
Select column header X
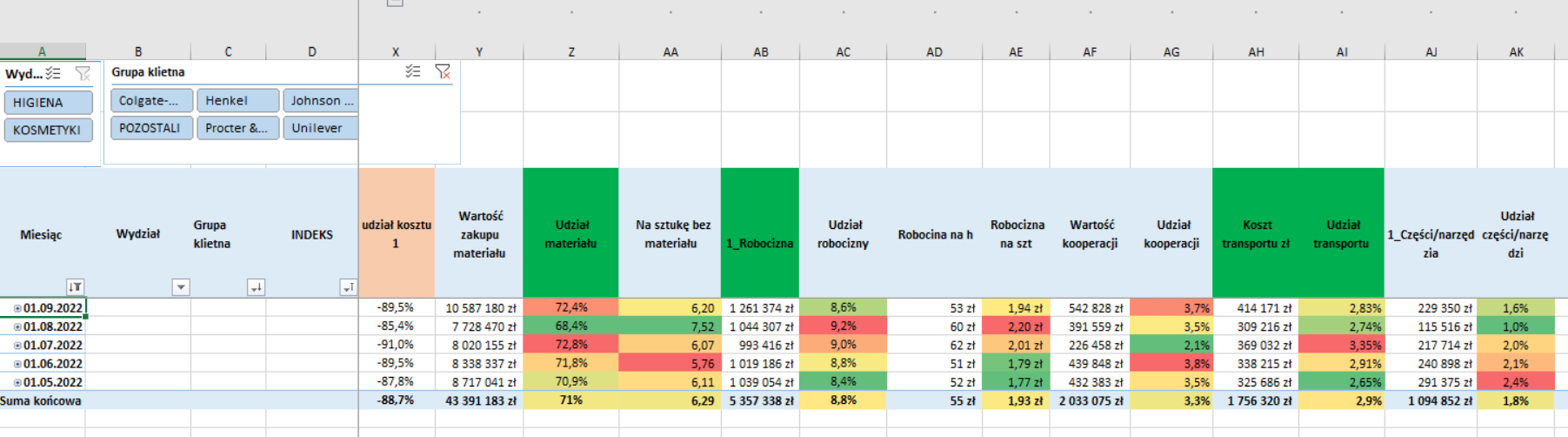pos(396,52)
